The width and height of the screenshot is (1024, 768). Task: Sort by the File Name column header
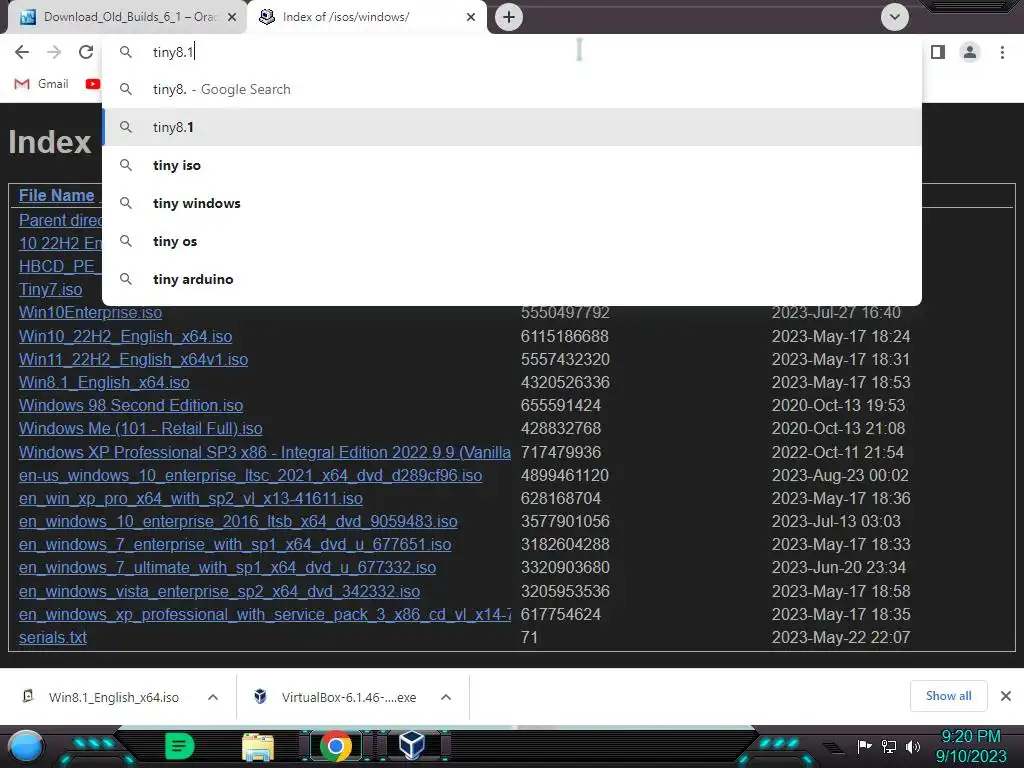56,195
